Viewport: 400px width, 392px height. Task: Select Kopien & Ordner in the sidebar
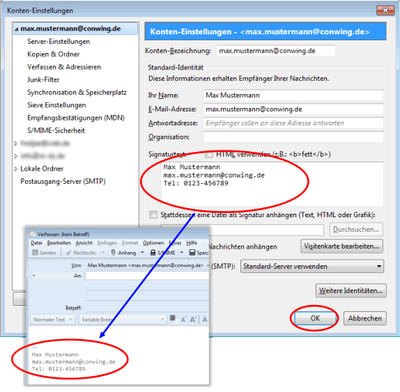pos(54,54)
